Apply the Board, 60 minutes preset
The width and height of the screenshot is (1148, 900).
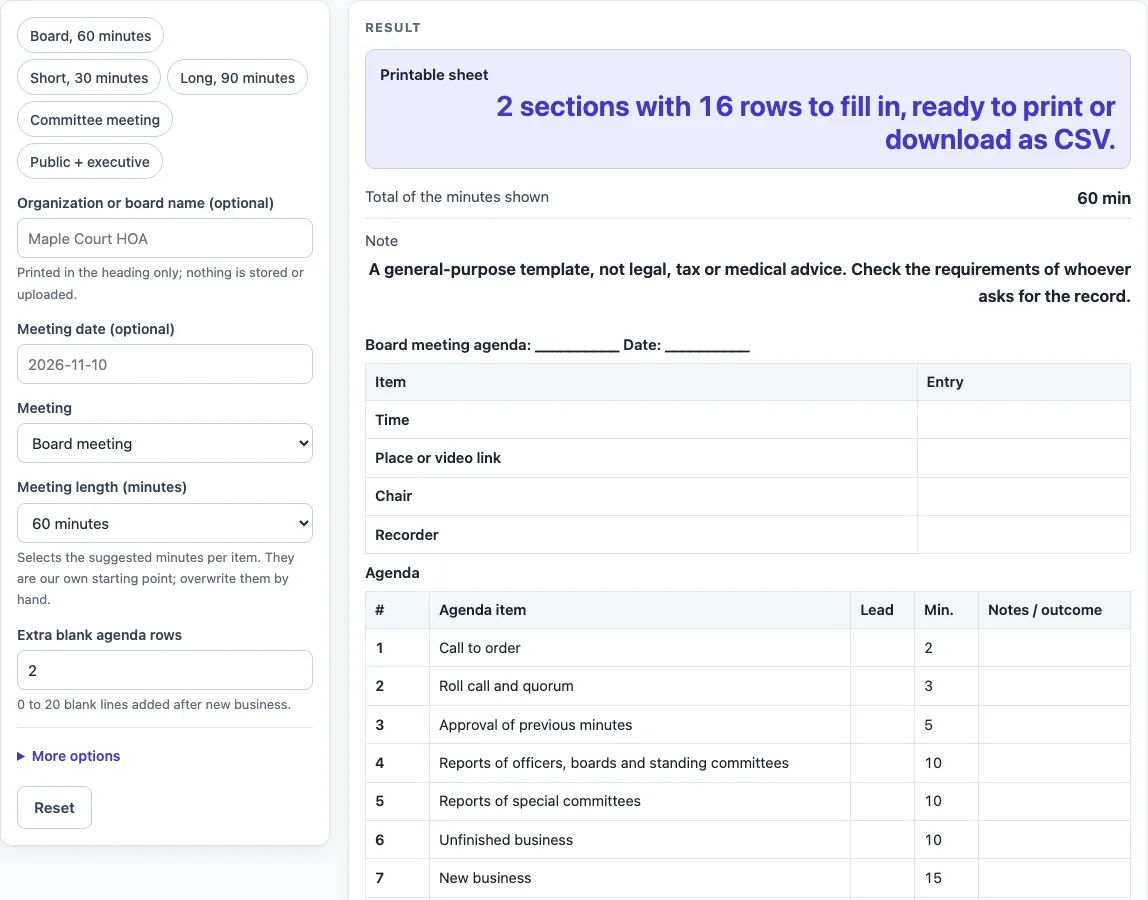[x=90, y=36]
